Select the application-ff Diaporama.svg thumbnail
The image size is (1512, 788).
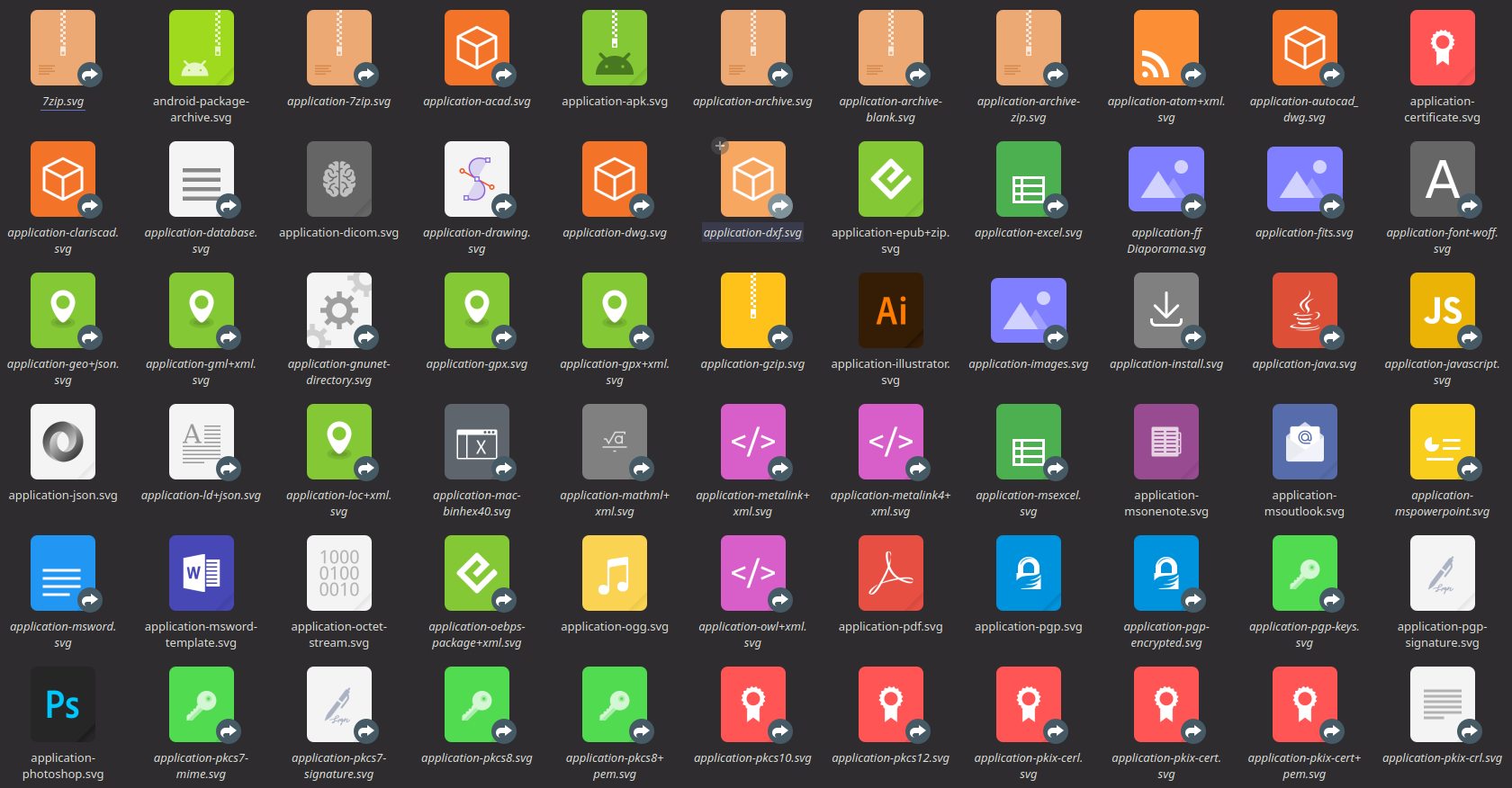[x=1166, y=179]
